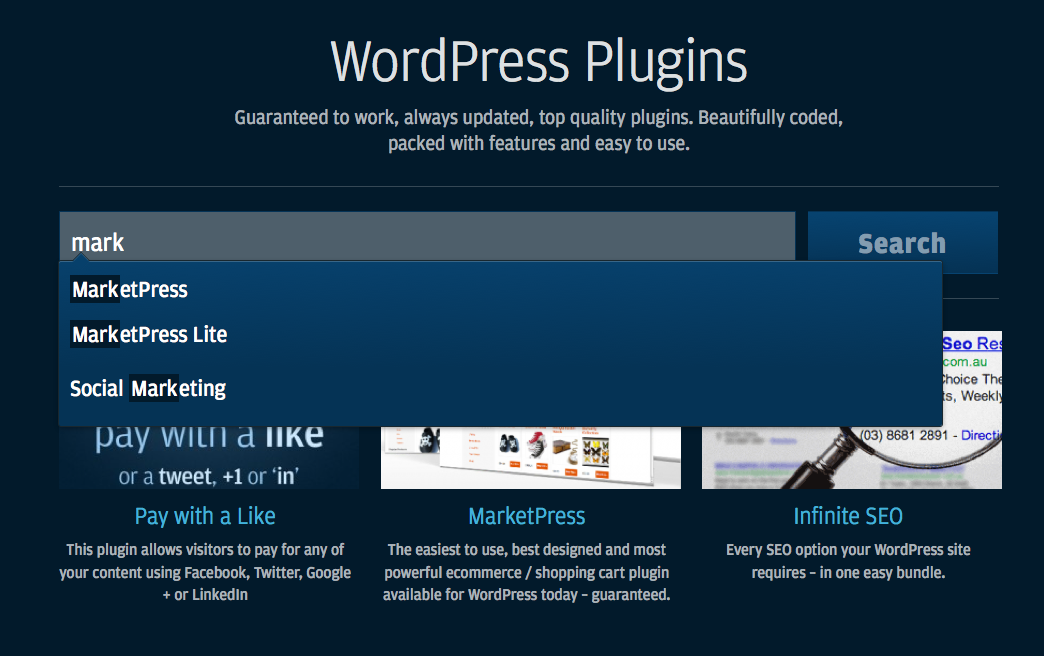Open the MarketPress plugin title link
The height and width of the screenshot is (656, 1044).
click(x=527, y=516)
